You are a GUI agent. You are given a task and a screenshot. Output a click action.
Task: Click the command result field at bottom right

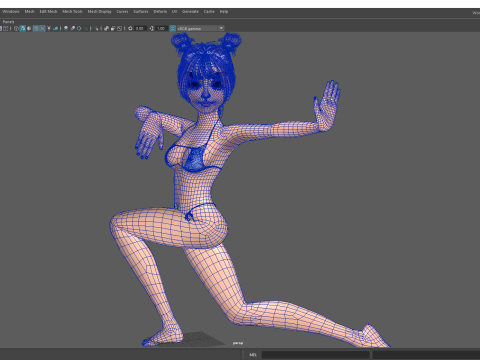click(426, 355)
